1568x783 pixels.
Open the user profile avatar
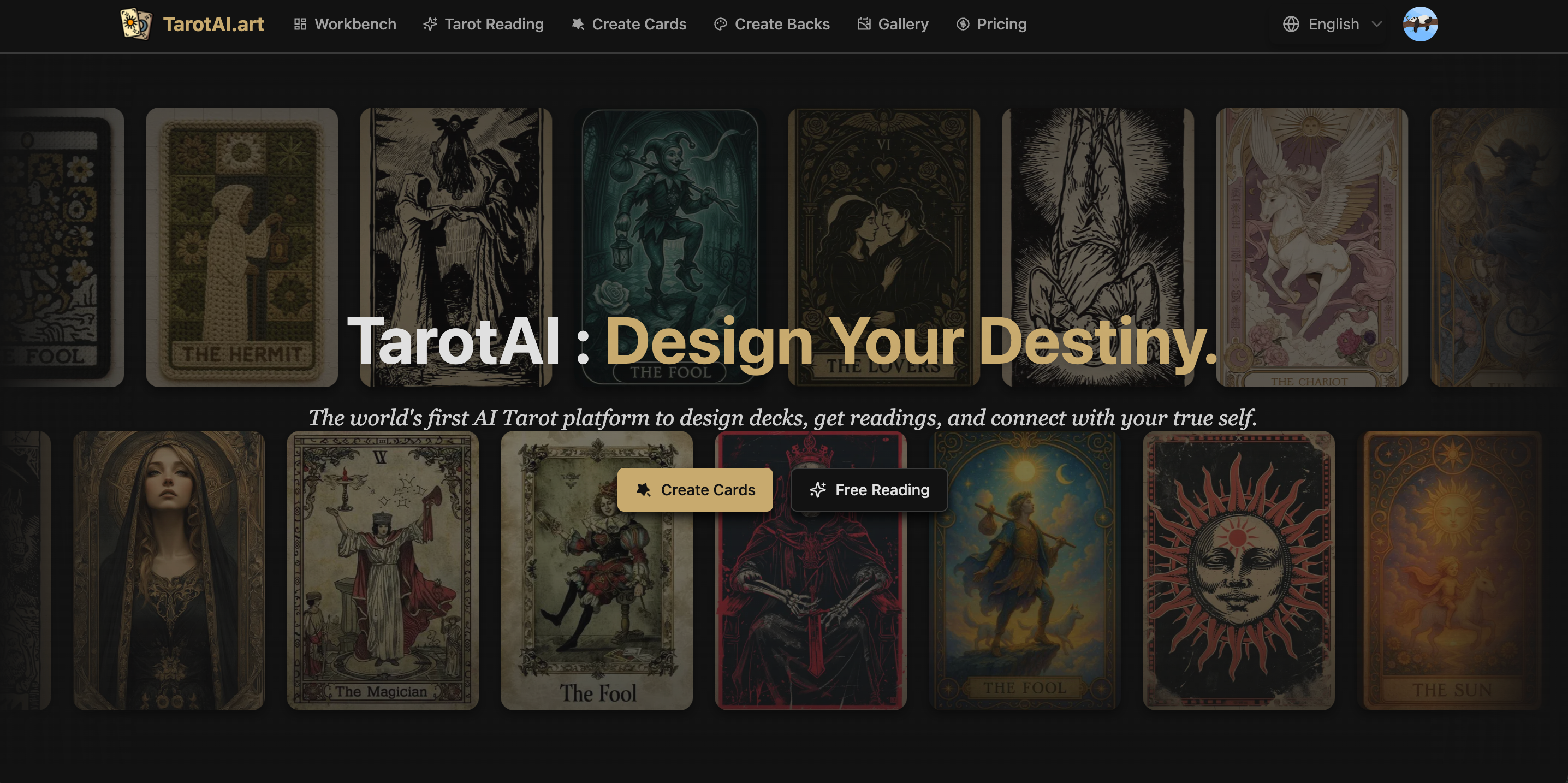pyautogui.click(x=1420, y=25)
